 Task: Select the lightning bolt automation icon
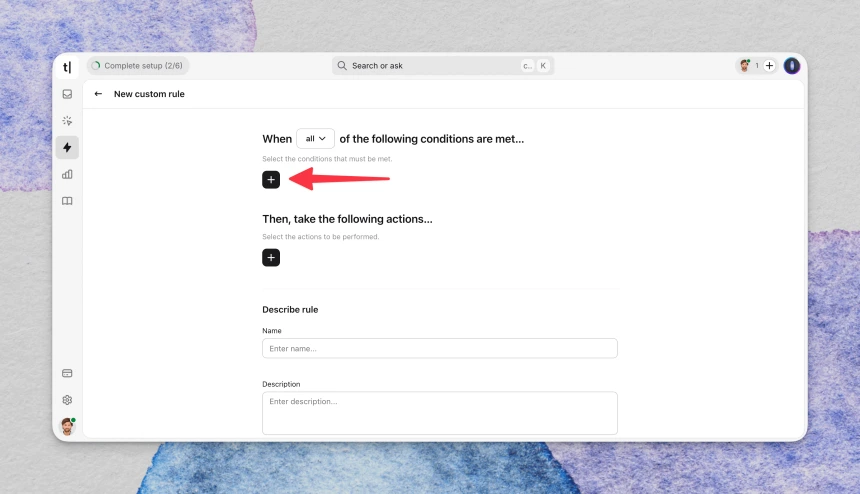click(x=67, y=147)
